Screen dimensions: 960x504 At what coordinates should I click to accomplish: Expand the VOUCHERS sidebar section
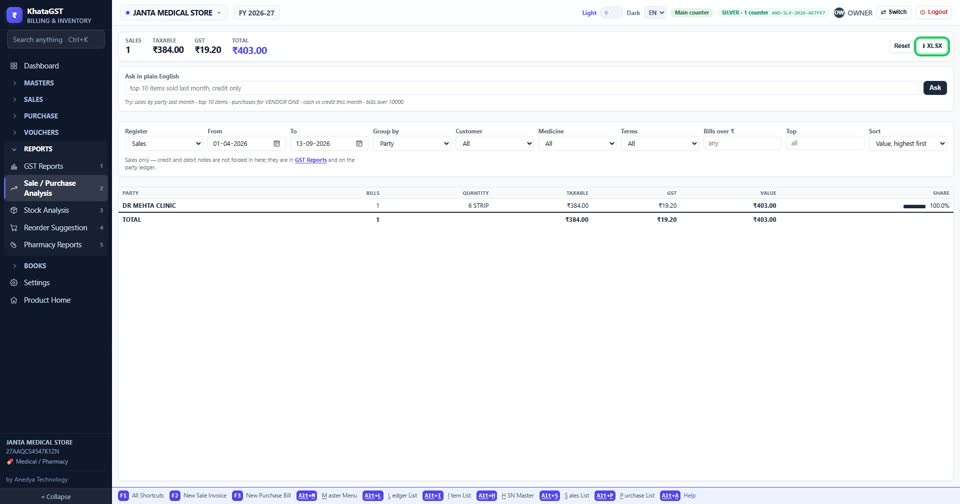pos(56,132)
